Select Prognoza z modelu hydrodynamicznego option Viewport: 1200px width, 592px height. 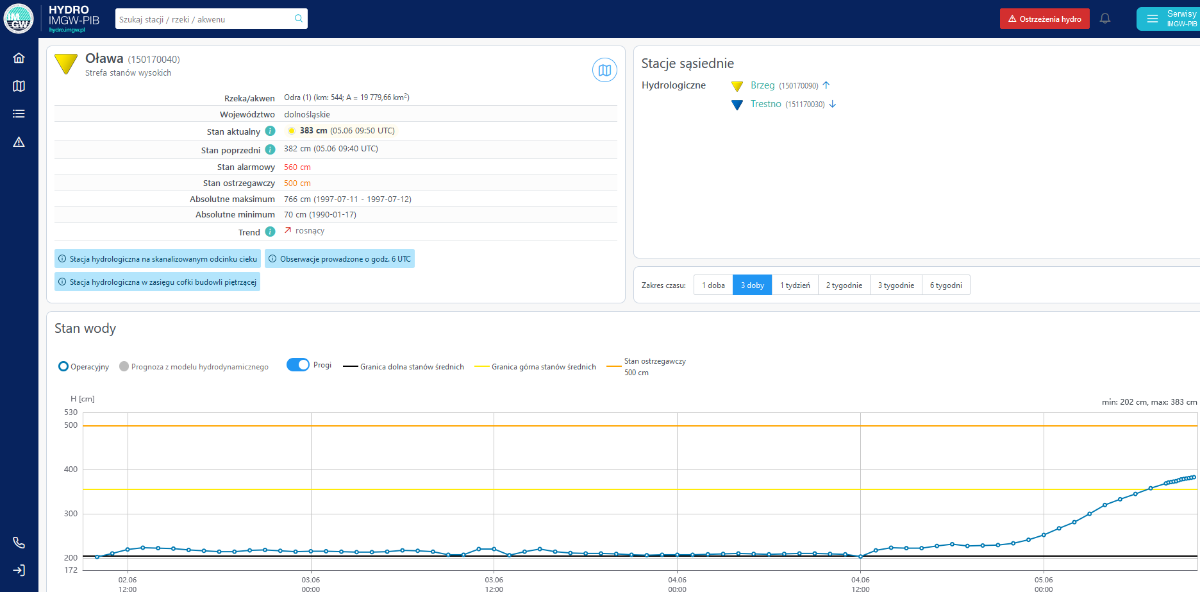click(x=194, y=367)
